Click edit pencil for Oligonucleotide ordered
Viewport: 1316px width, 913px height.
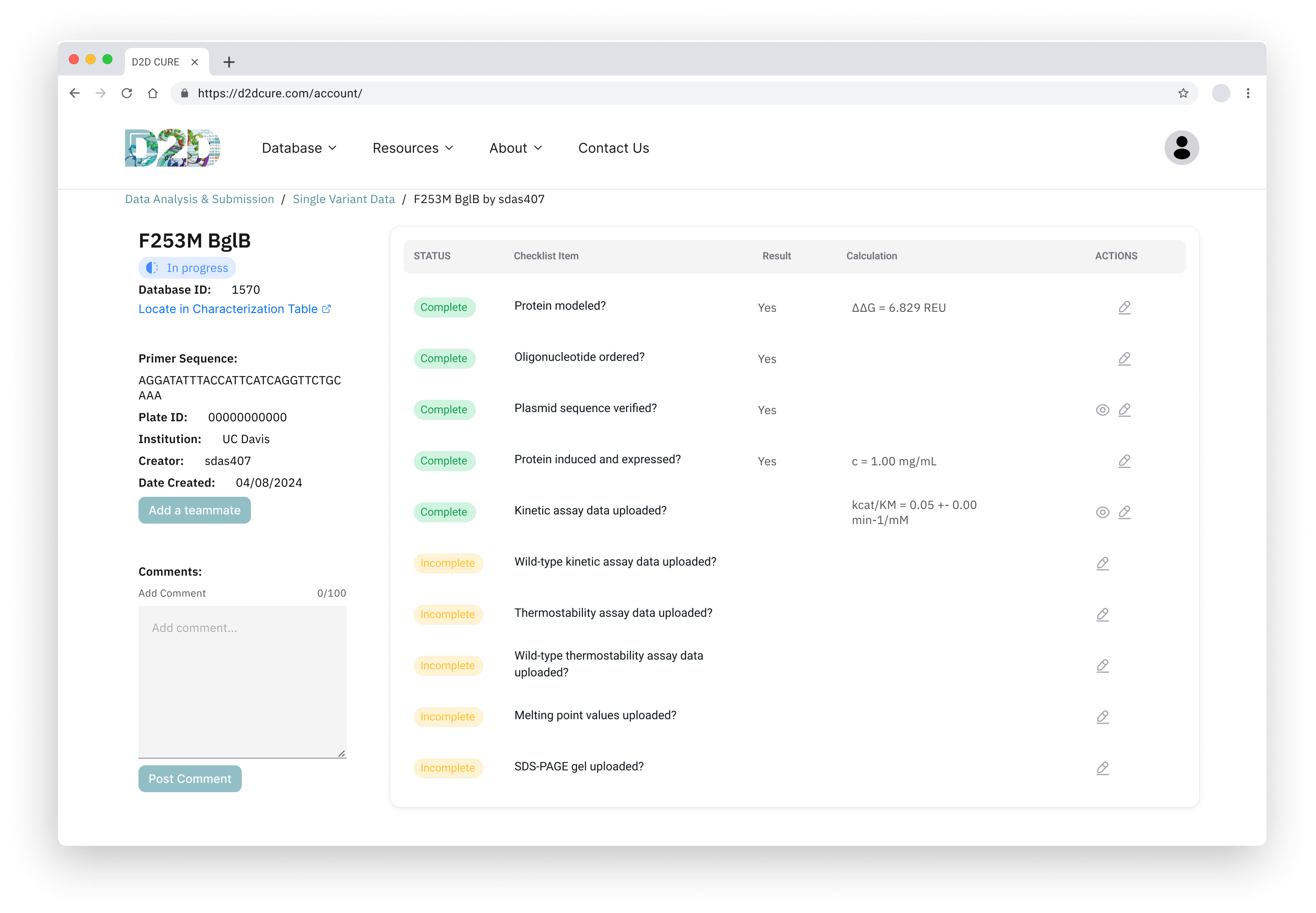(1124, 359)
